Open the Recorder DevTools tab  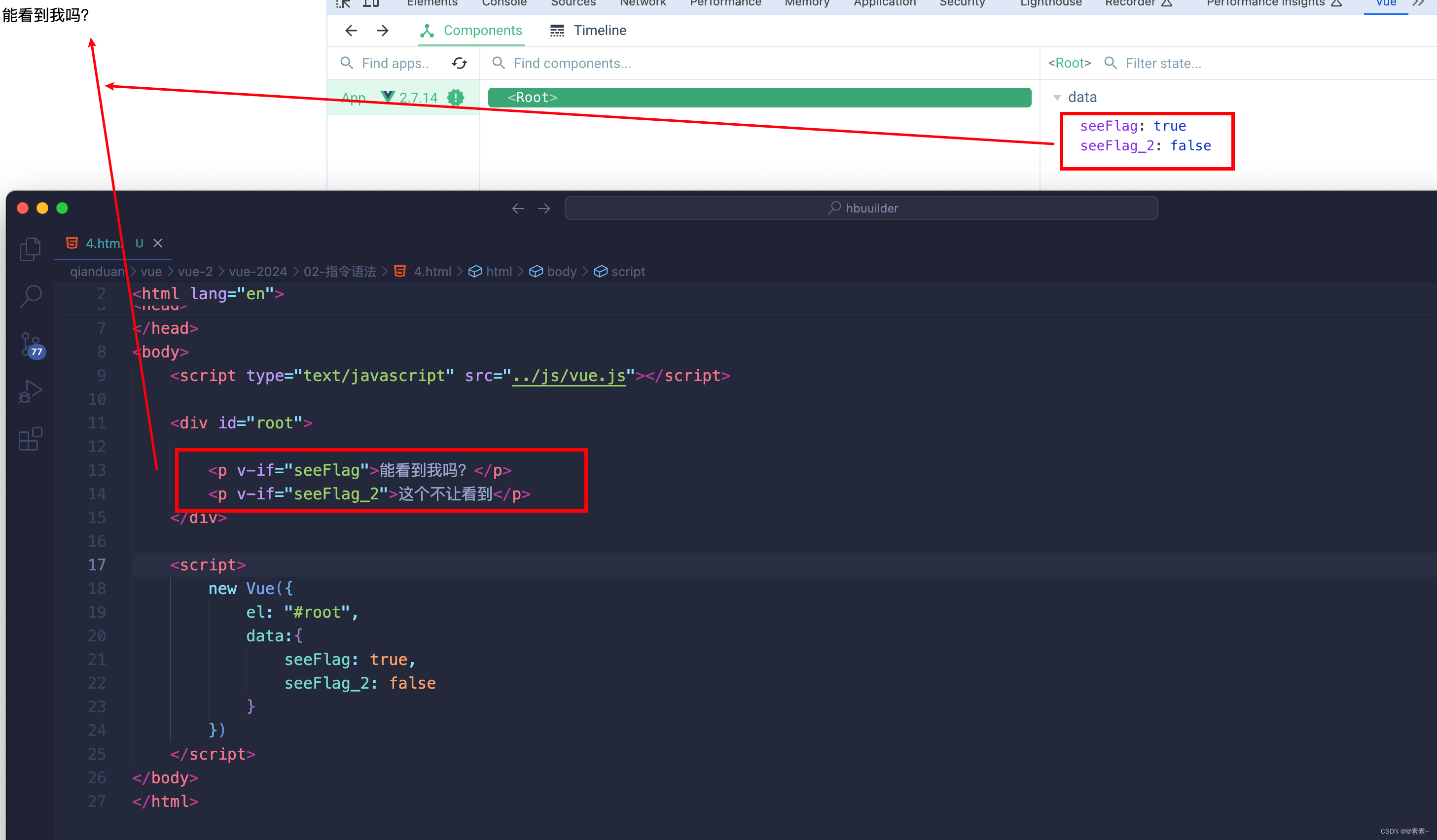coord(1138,3)
